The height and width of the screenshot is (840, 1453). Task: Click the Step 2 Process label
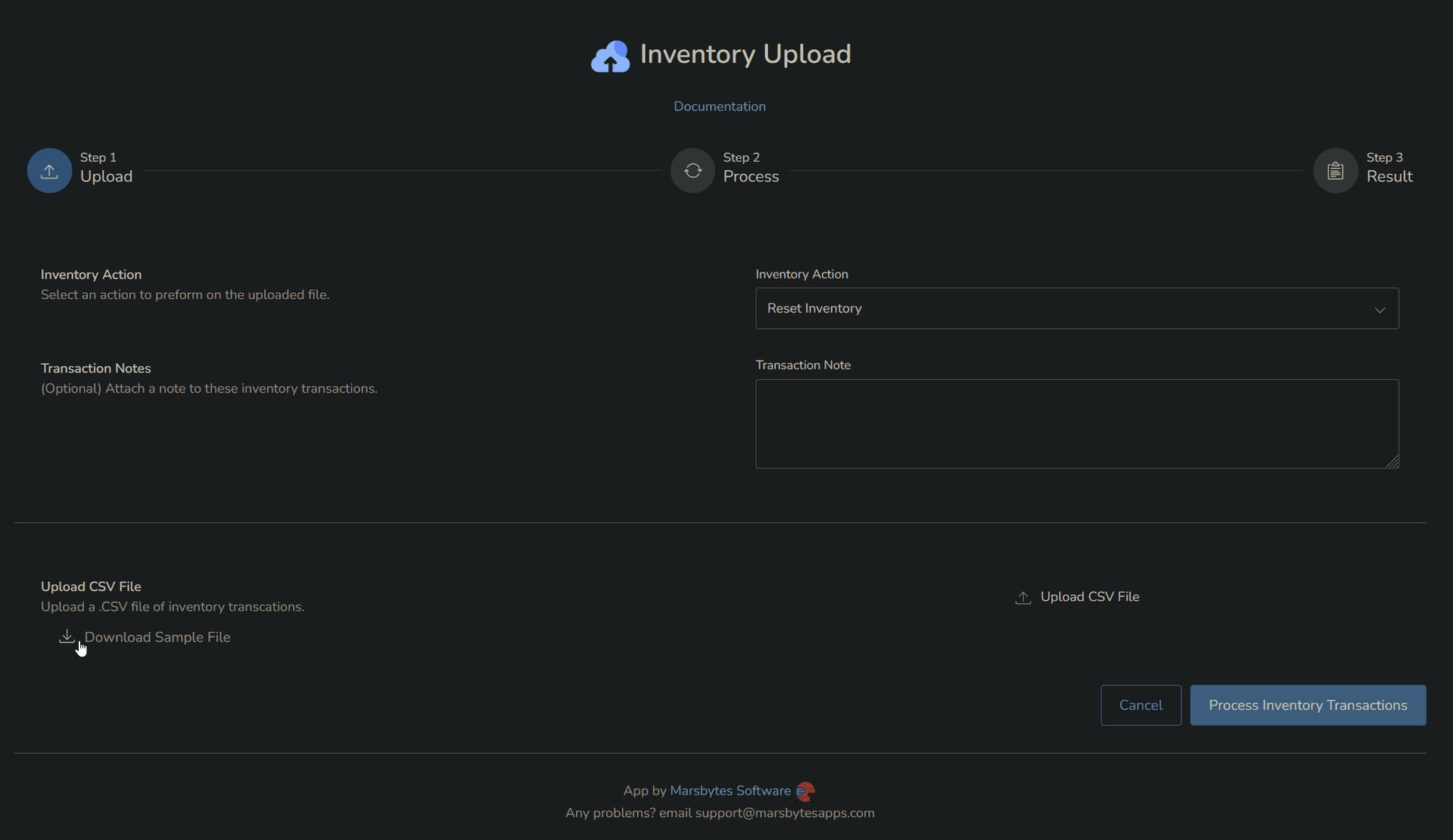coord(751,176)
